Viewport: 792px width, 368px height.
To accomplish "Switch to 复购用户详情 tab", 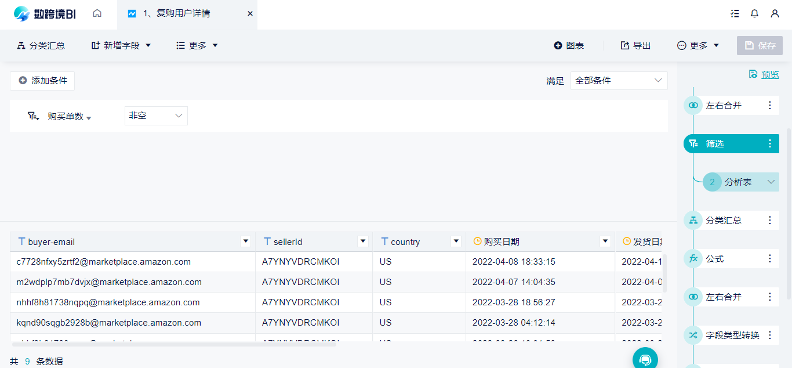I will (x=177, y=14).
